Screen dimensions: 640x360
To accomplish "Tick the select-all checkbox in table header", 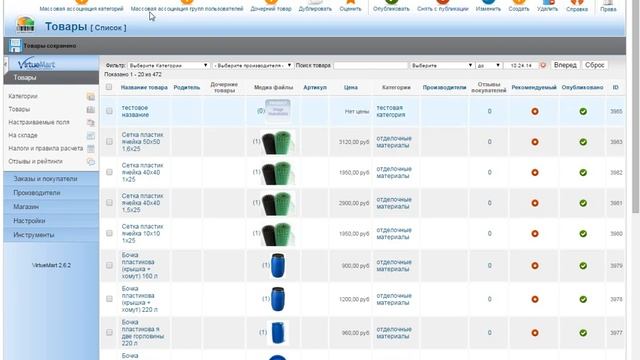I will 109,87.
